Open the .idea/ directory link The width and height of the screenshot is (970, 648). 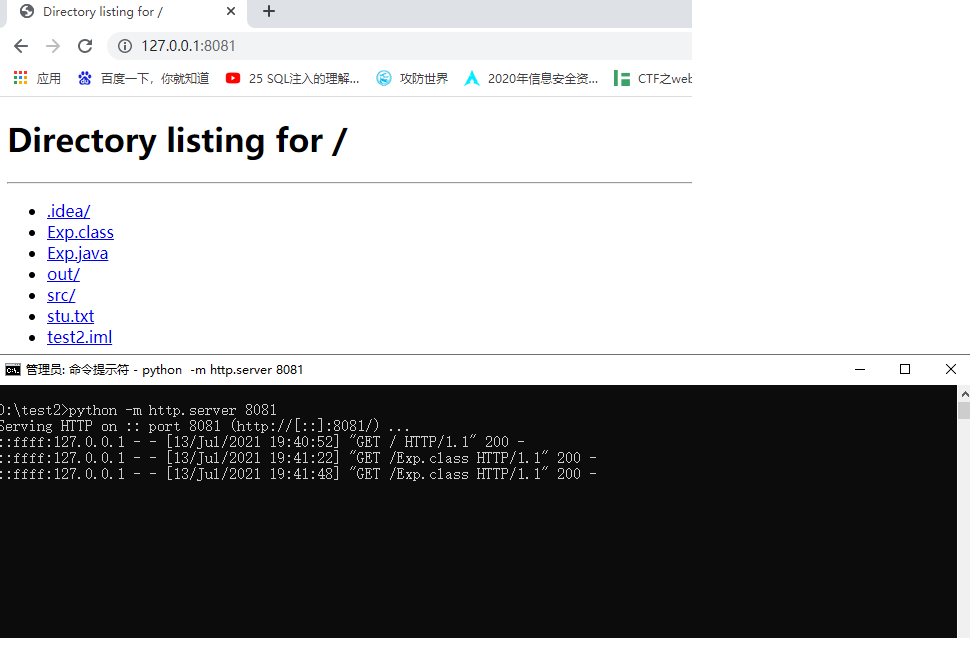(67, 211)
